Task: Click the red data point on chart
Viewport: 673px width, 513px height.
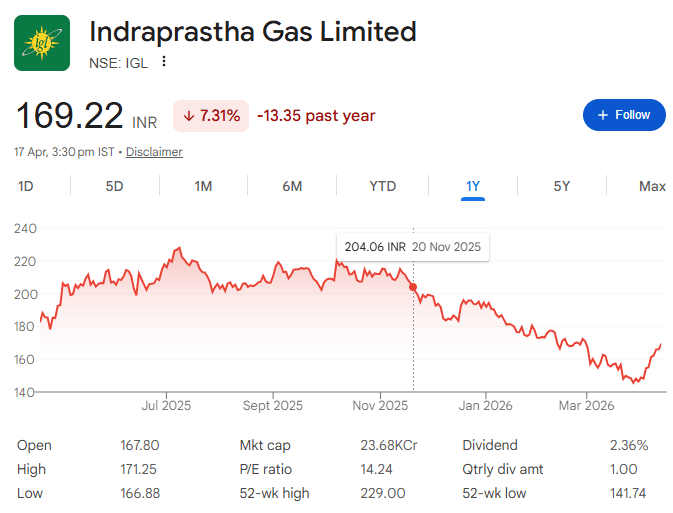Action: (413, 287)
